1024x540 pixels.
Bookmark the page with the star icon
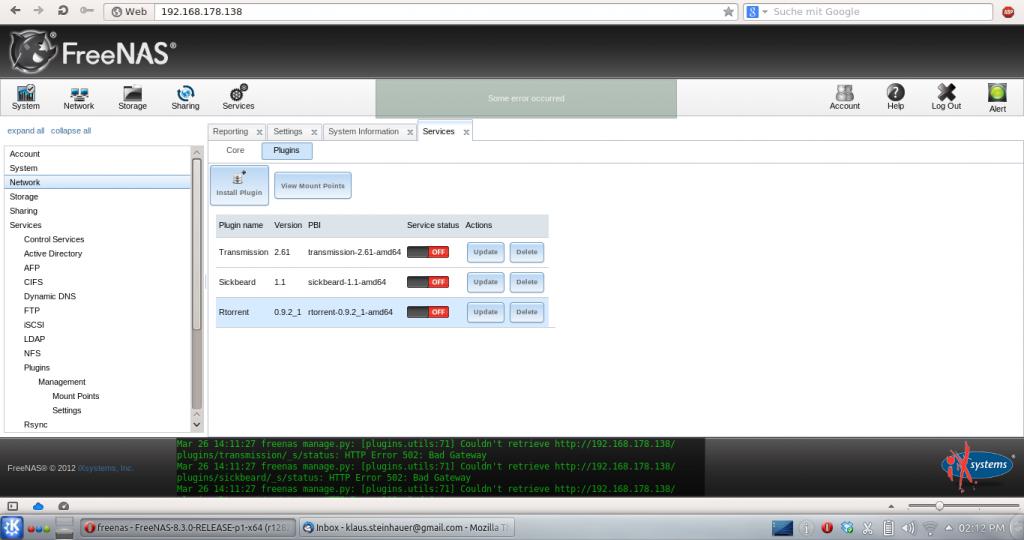[x=728, y=12]
